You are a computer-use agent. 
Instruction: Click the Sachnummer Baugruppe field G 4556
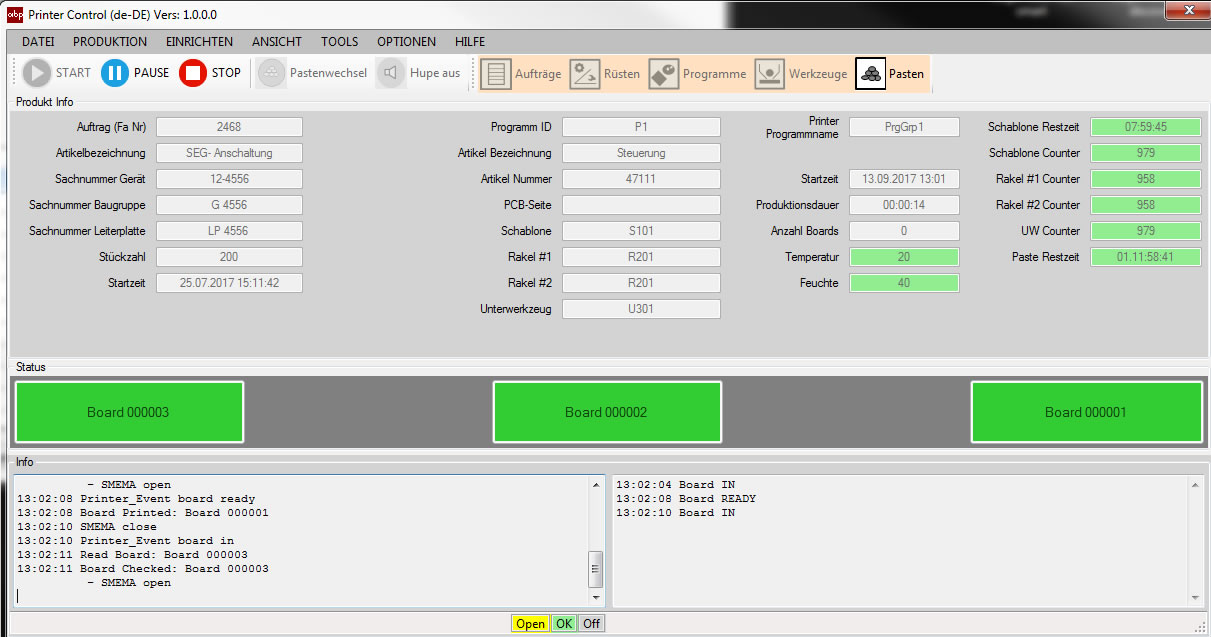229,205
